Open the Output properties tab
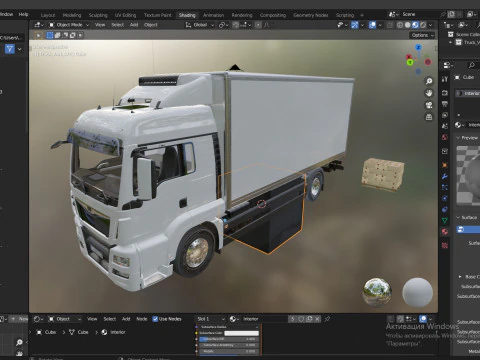480x360 pixels. point(445,104)
